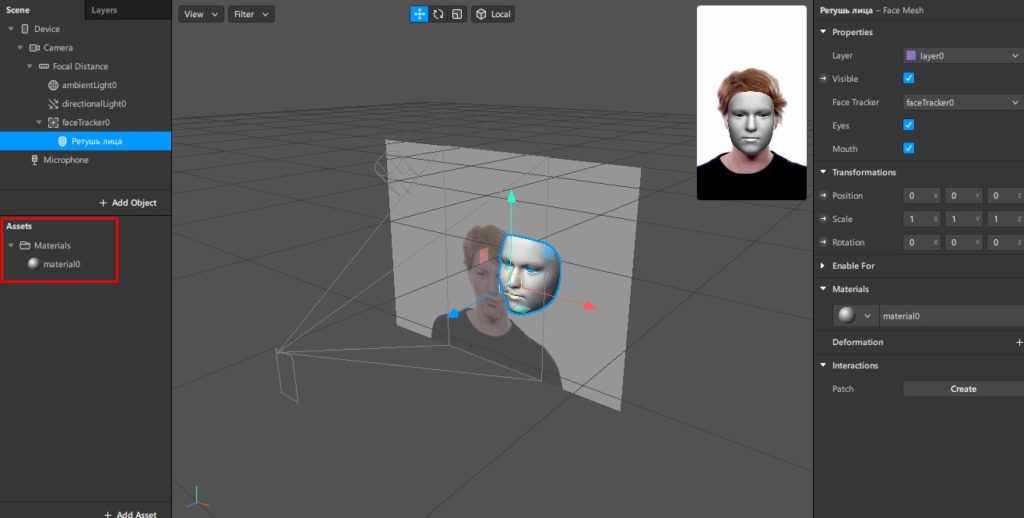Select directionalLight0 in scene tree
1024x518 pixels.
pyautogui.click(x=94, y=104)
